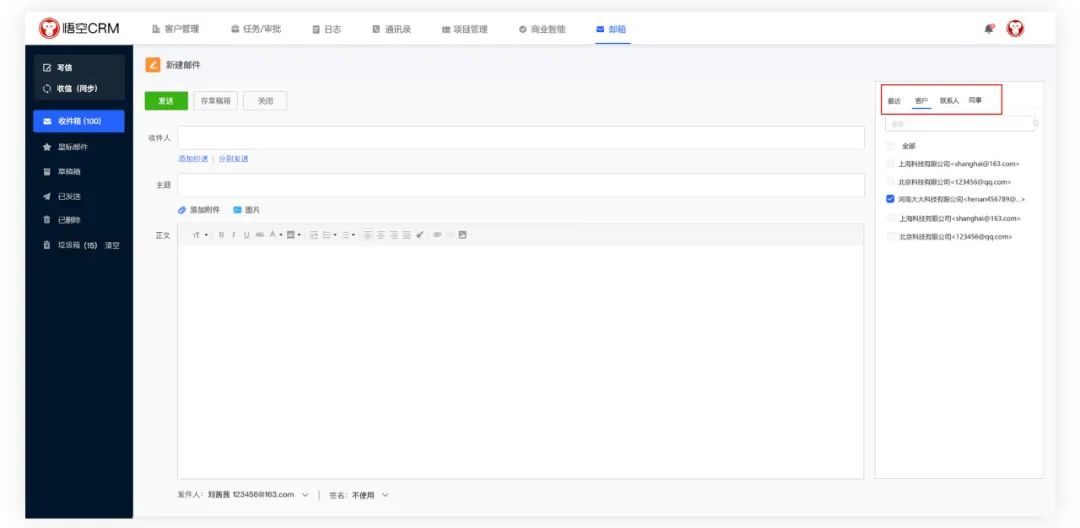The image size is (1080, 528).
Task: Open the 邮箱 mailbox menu
Action: [x=611, y=29]
